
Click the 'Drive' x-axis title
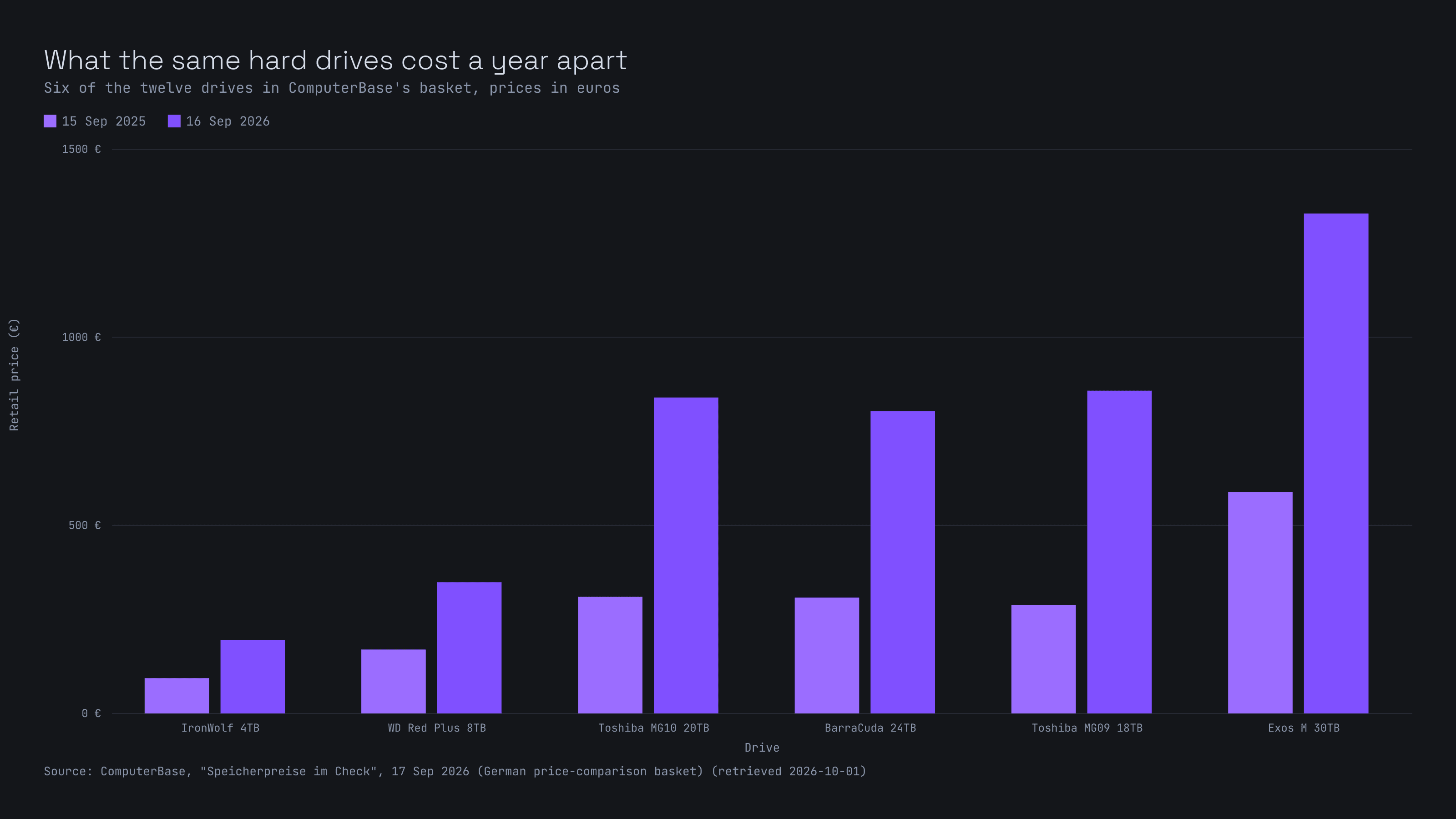[x=762, y=748]
